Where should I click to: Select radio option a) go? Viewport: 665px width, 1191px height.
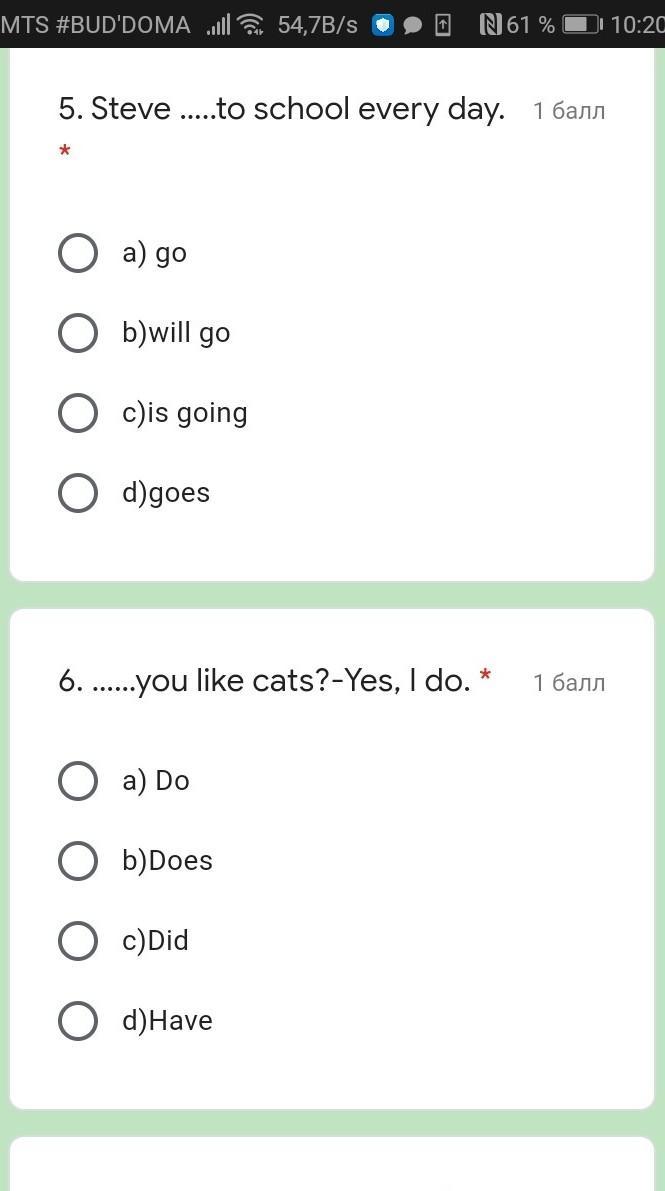[78, 253]
